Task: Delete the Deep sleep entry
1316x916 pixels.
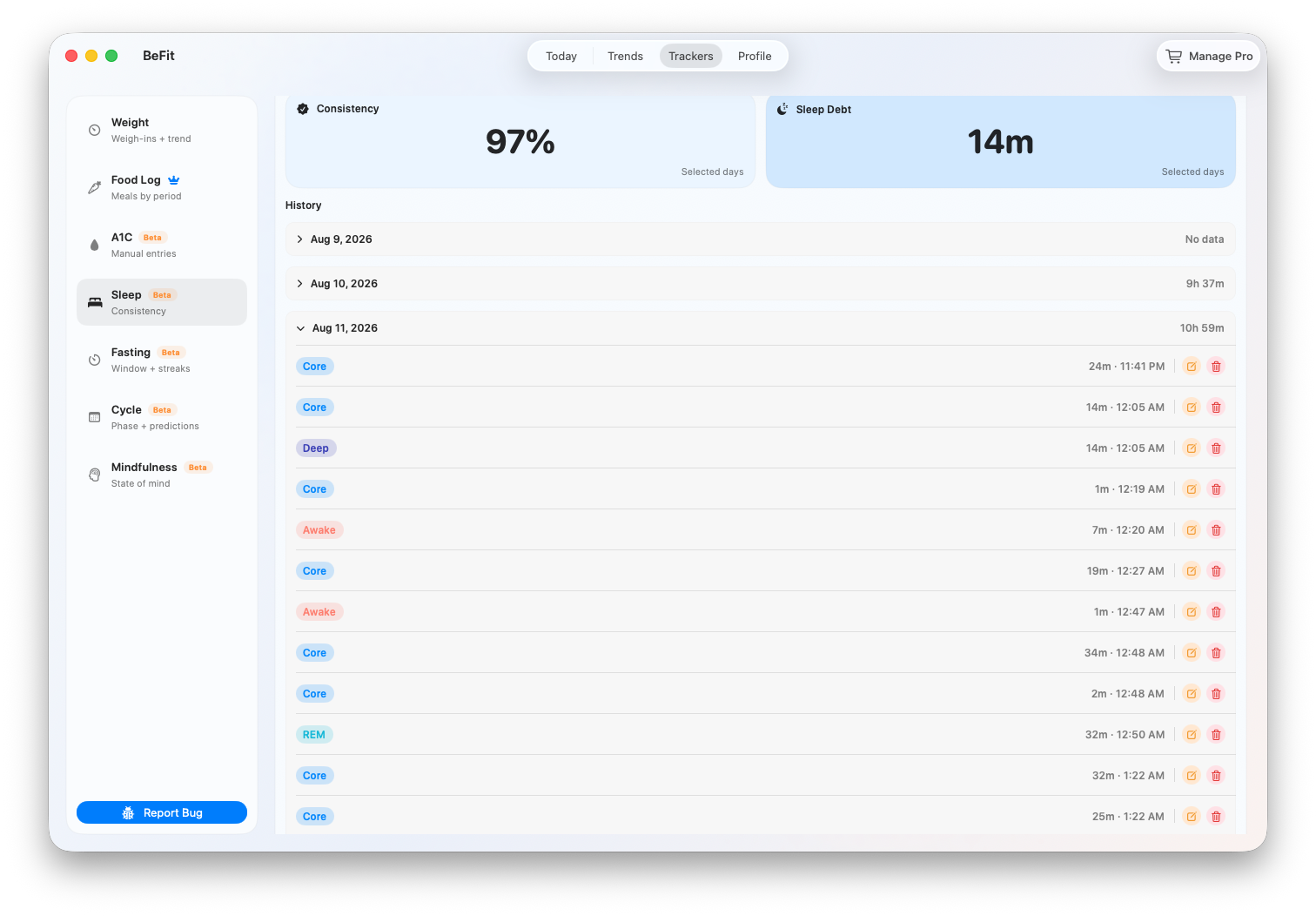Action: click(1217, 448)
